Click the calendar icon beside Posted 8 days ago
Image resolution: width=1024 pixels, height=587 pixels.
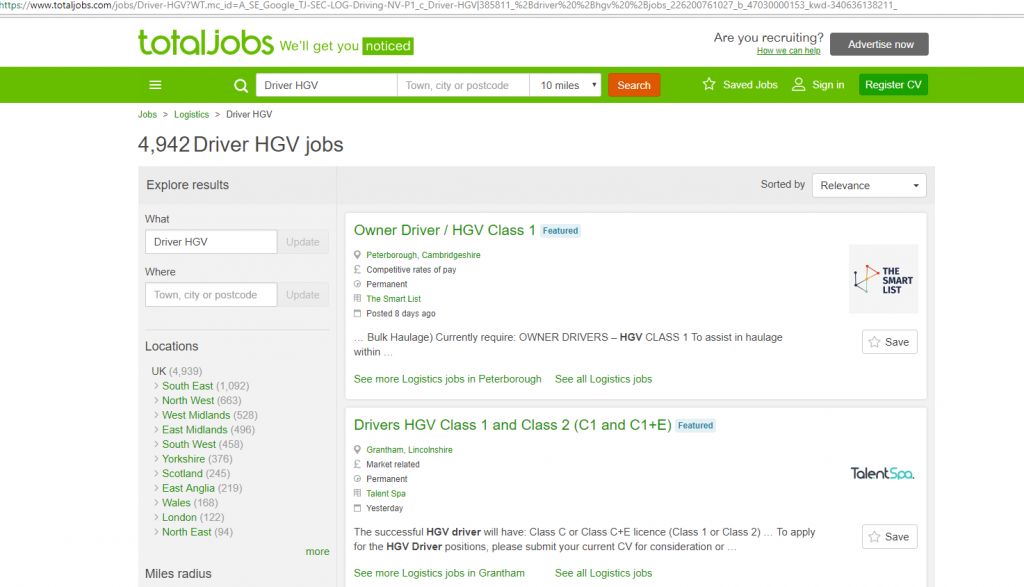(357, 314)
